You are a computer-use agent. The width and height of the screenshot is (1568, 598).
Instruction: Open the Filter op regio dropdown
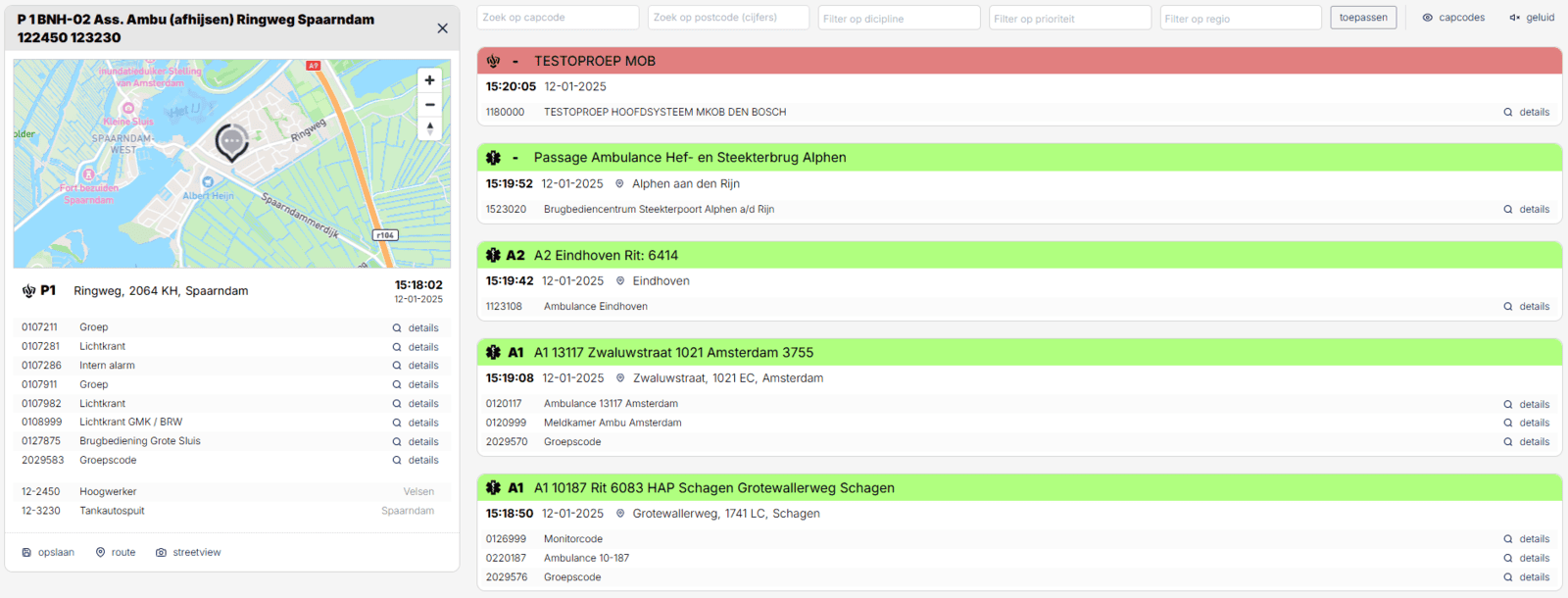tap(1240, 18)
